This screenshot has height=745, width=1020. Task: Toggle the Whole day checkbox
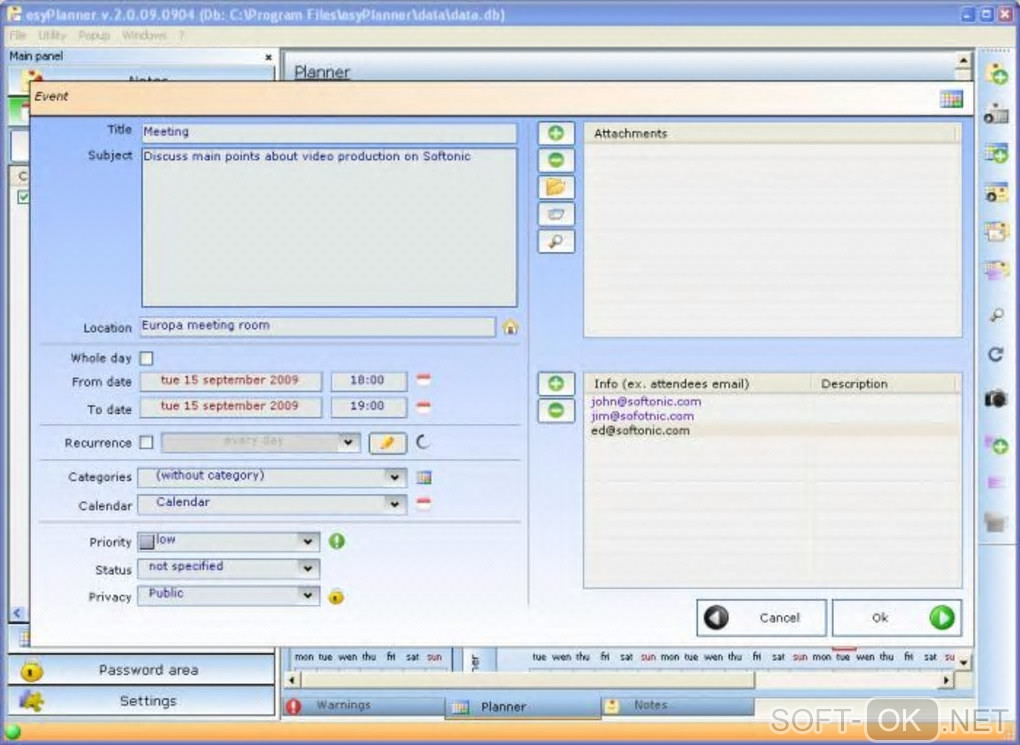tap(146, 359)
